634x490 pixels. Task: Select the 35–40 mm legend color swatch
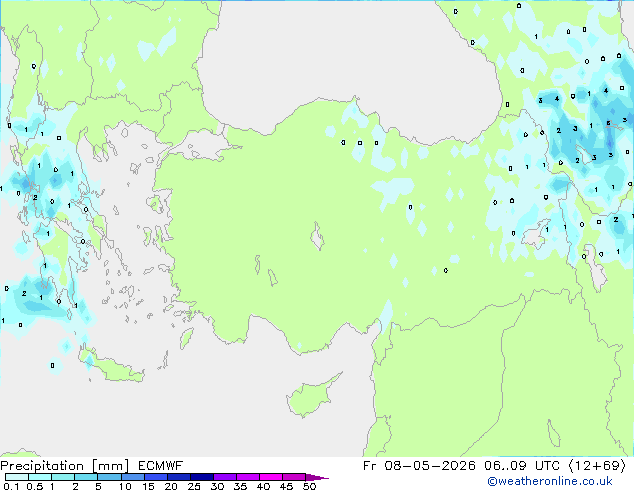(x=247, y=477)
